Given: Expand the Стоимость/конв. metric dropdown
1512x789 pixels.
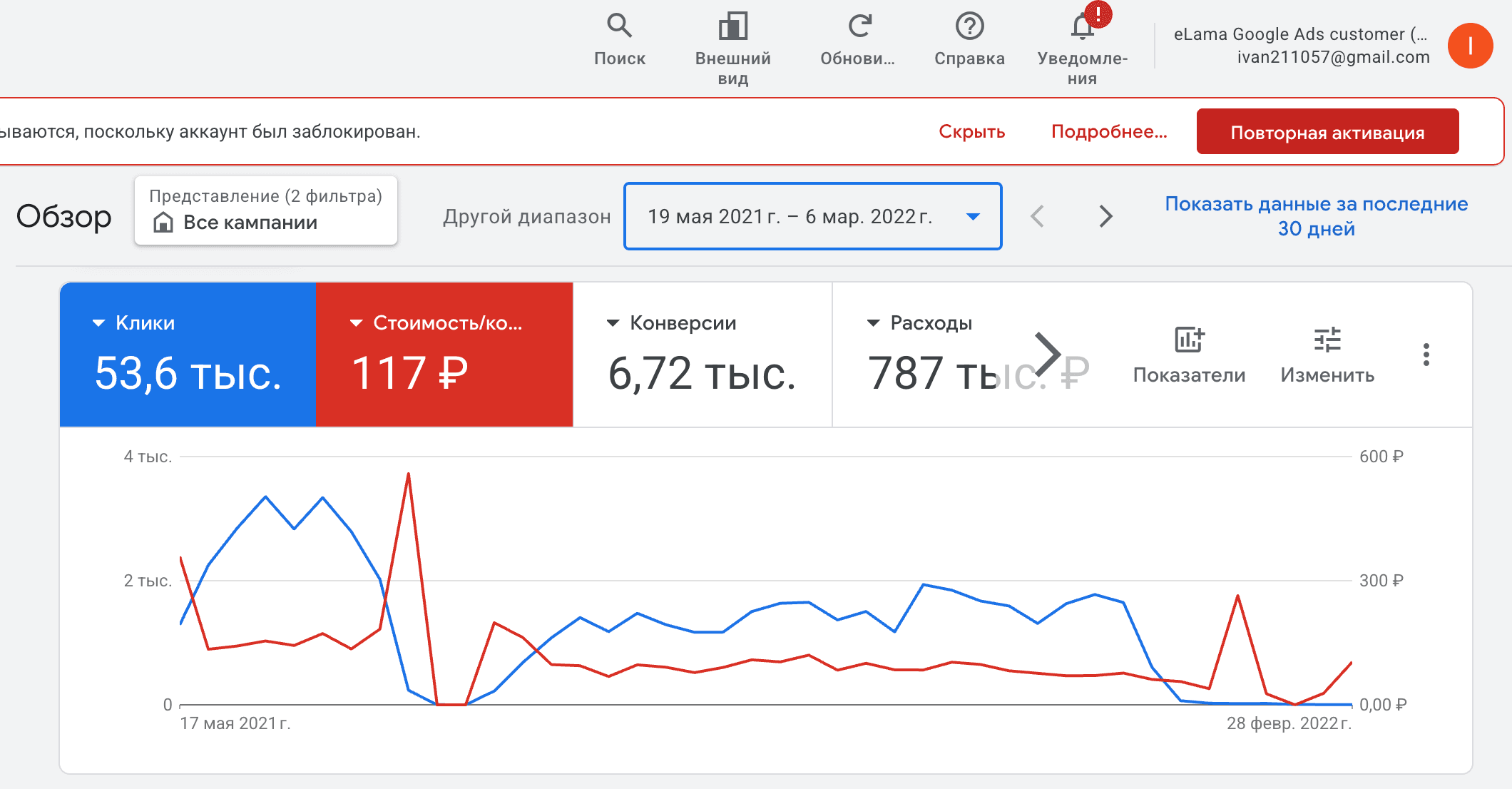Looking at the screenshot, I should [356, 323].
